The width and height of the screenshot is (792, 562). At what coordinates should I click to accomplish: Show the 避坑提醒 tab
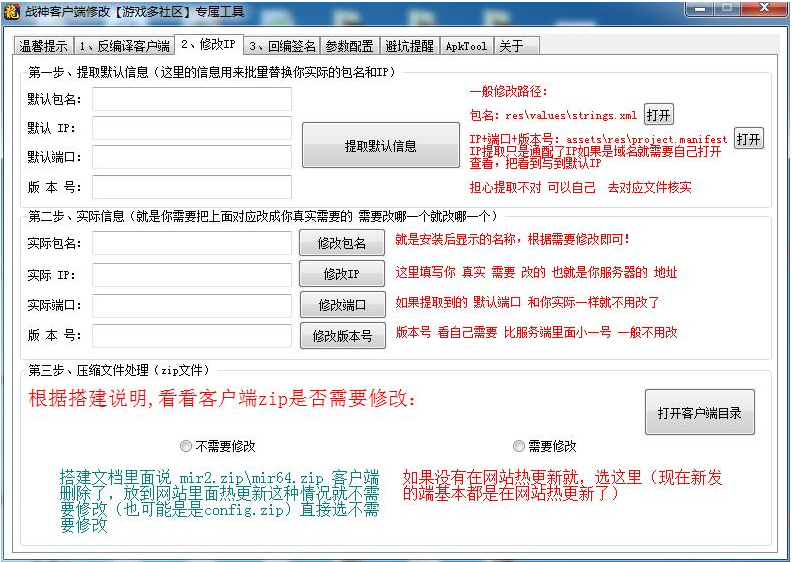[x=410, y=46]
